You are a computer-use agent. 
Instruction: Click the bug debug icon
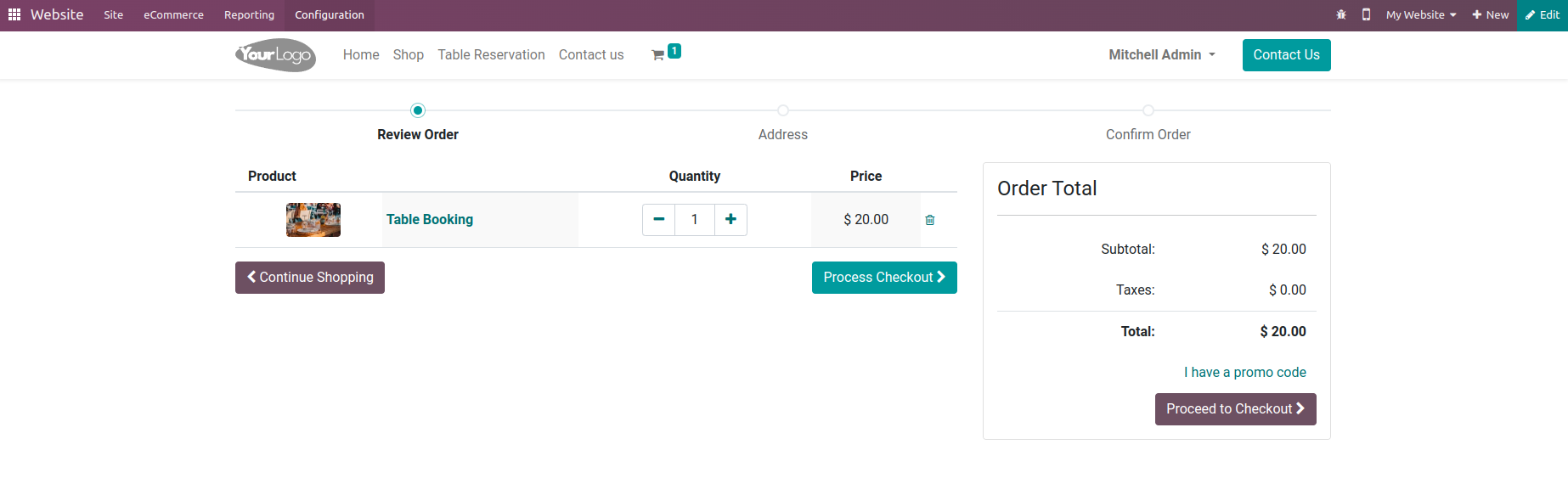tap(1341, 14)
